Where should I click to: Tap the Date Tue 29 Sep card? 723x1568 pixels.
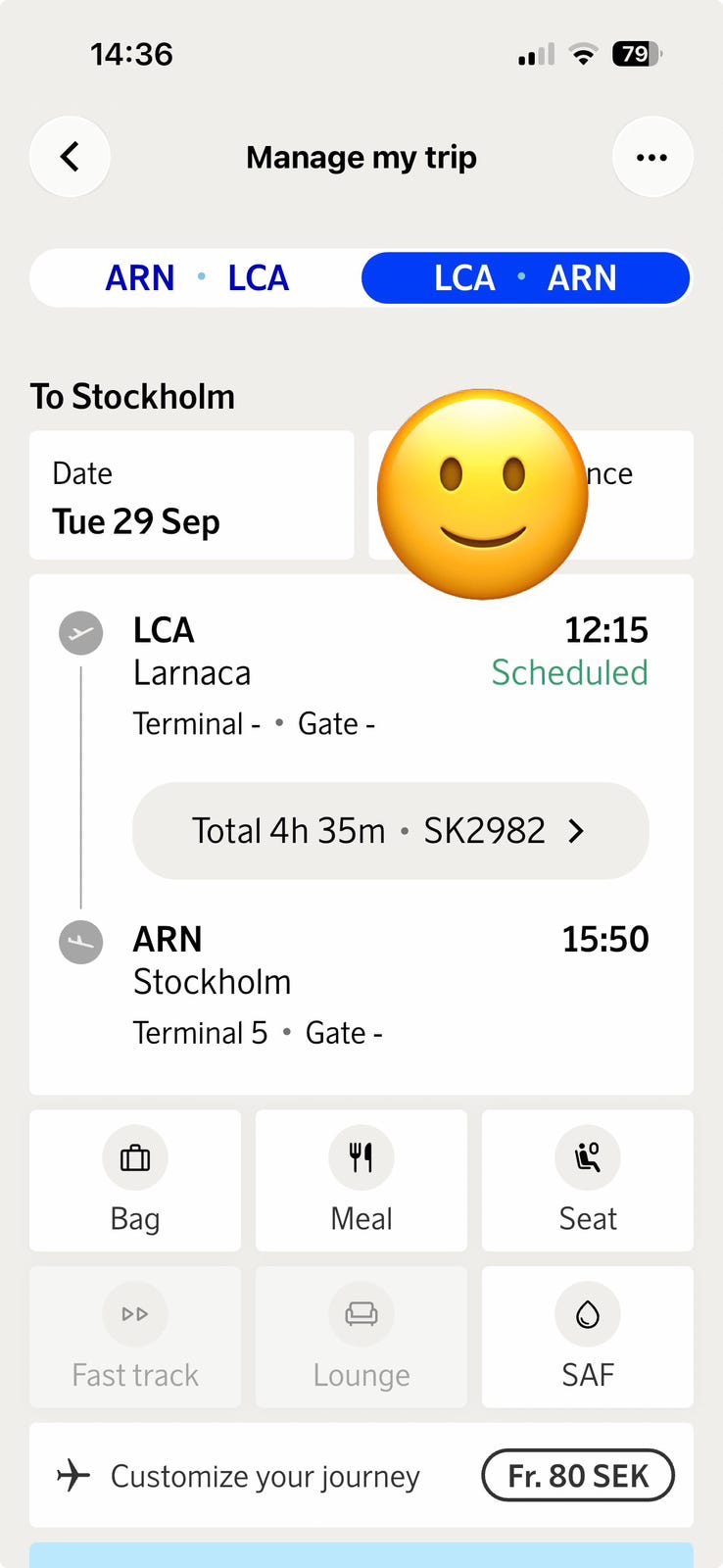(x=192, y=495)
